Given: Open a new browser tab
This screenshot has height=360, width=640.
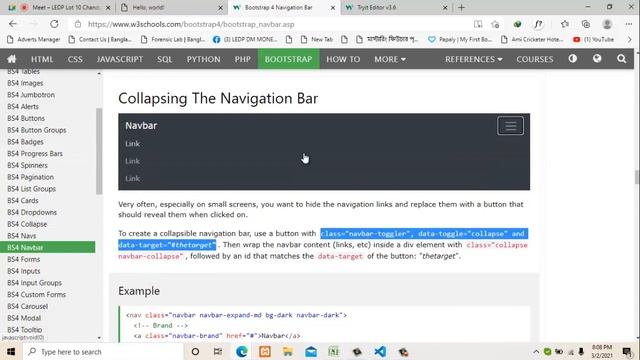Looking at the screenshot, I should 461,7.
